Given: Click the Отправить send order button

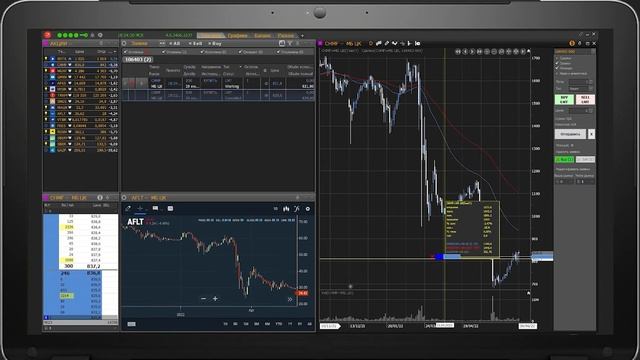Looking at the screenshot, I should tap(570, 134).
